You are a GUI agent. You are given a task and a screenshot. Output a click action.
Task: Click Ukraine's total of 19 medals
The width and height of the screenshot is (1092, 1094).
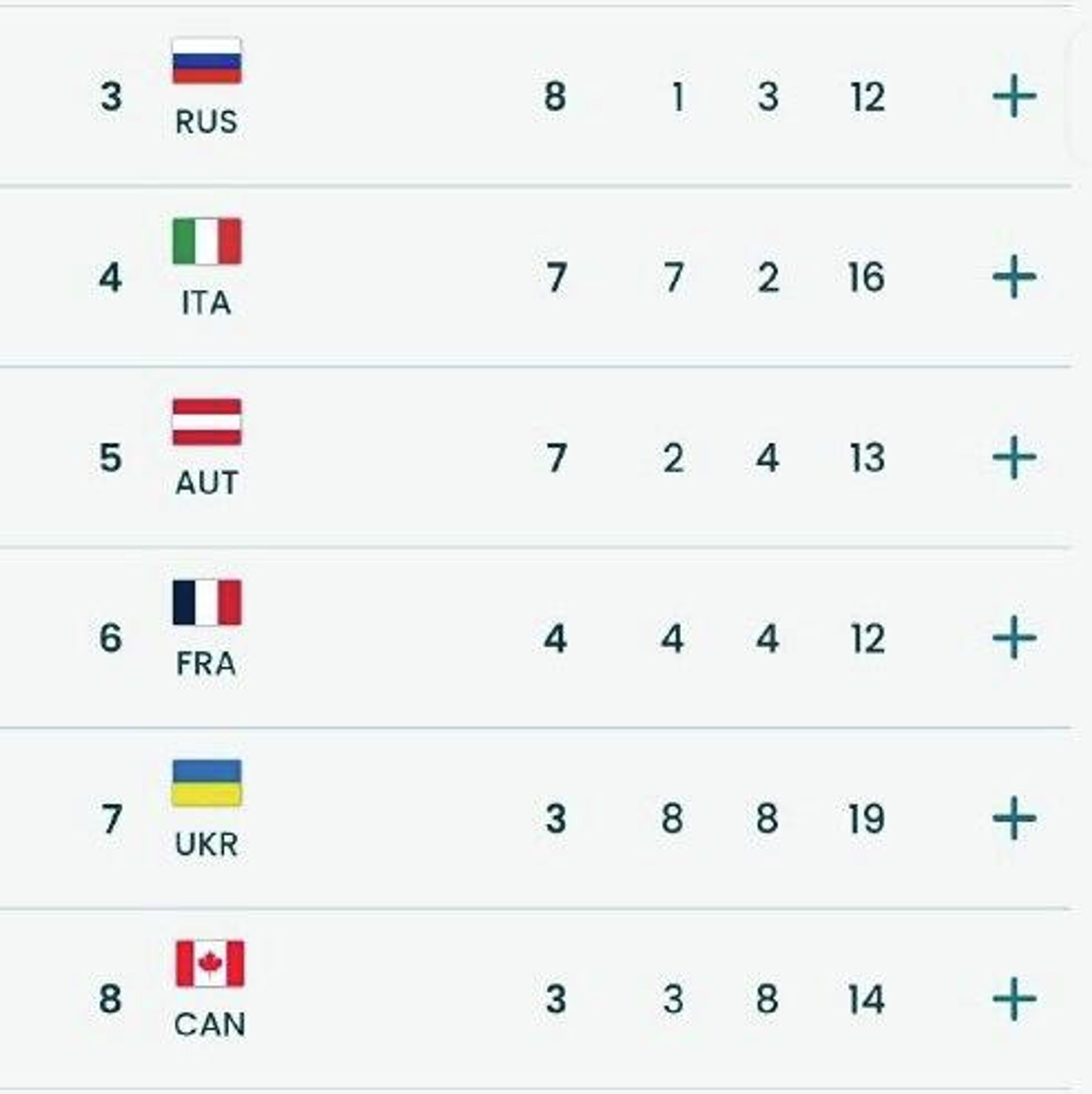point(867,819)
